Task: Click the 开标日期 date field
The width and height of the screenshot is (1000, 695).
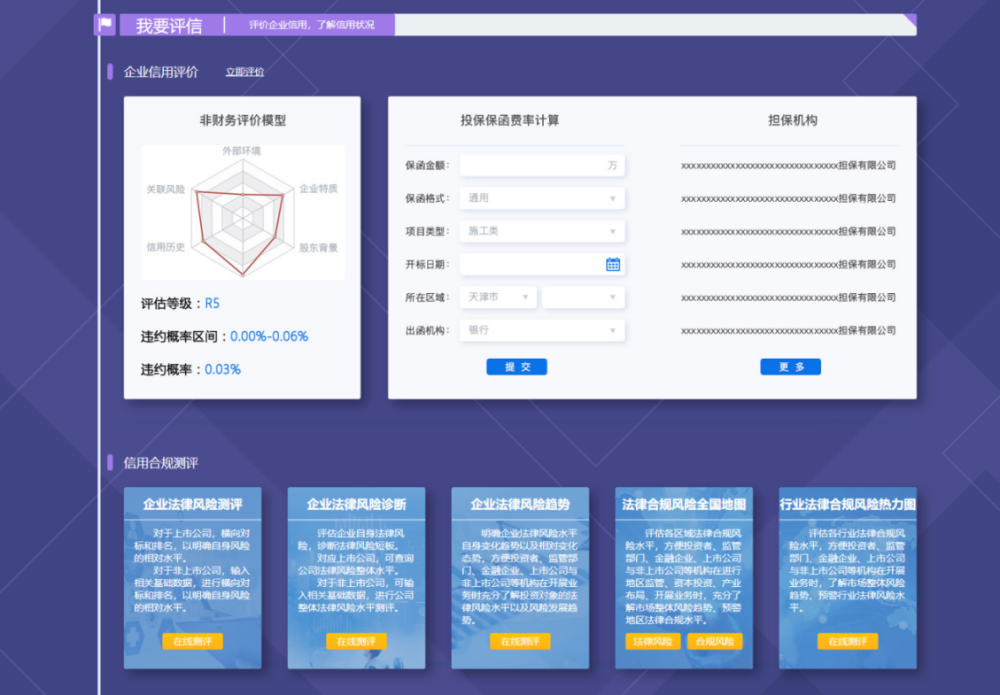Action: (530, 265)
